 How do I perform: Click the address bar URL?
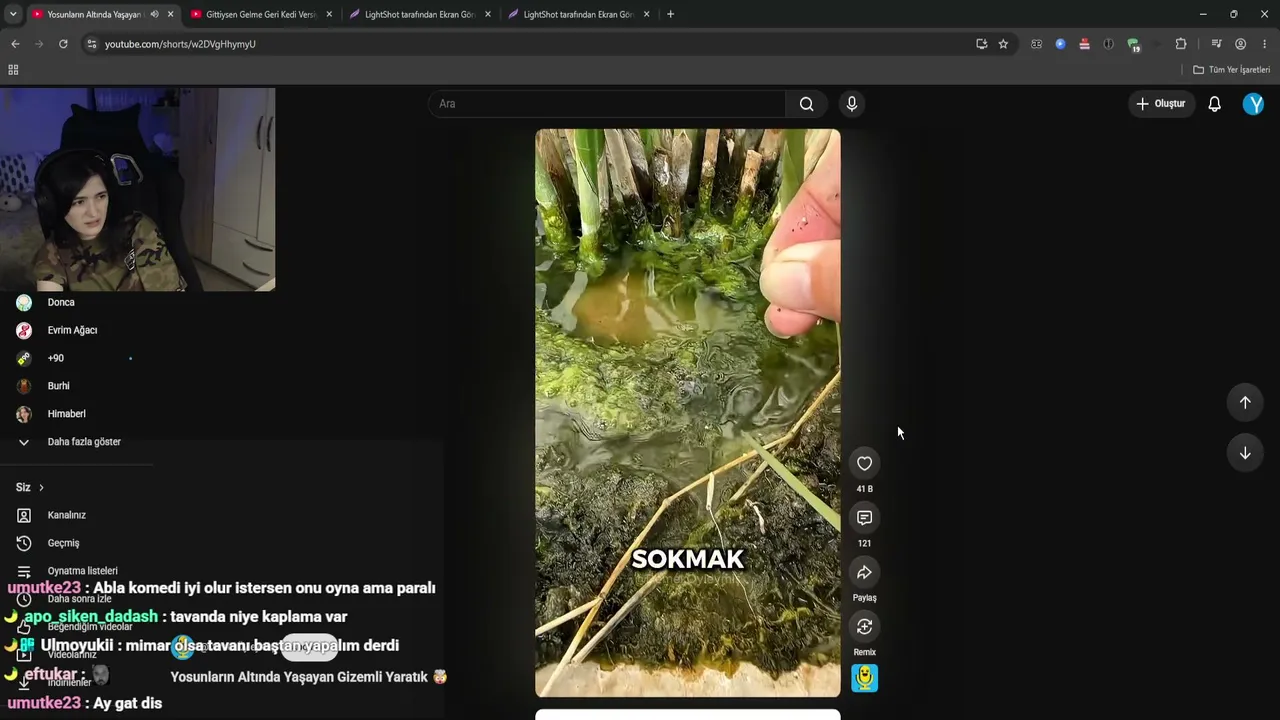(x=180, y=44)
